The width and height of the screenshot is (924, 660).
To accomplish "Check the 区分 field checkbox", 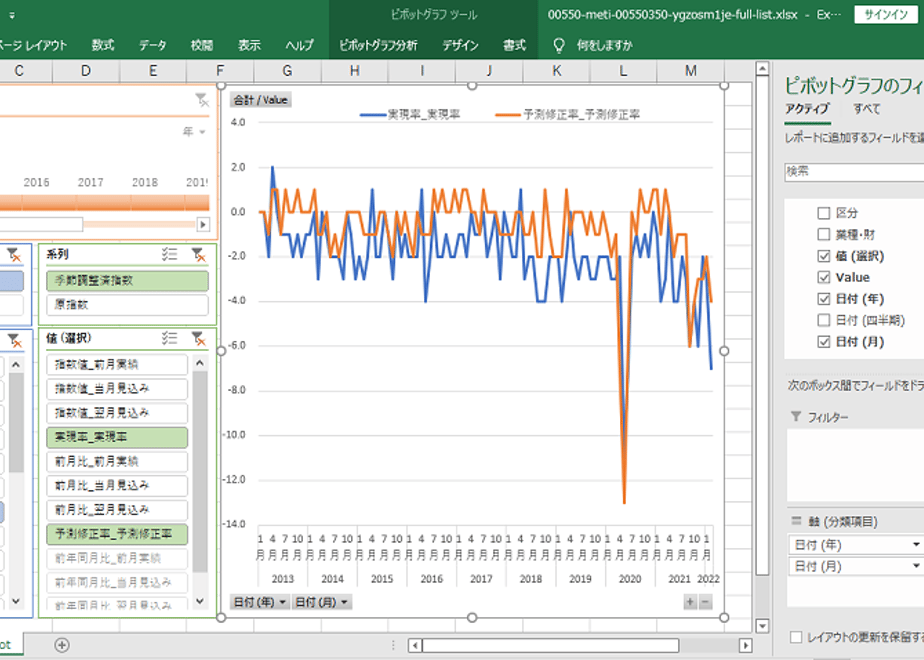I will pyautogui.click(x=824, y=213).
